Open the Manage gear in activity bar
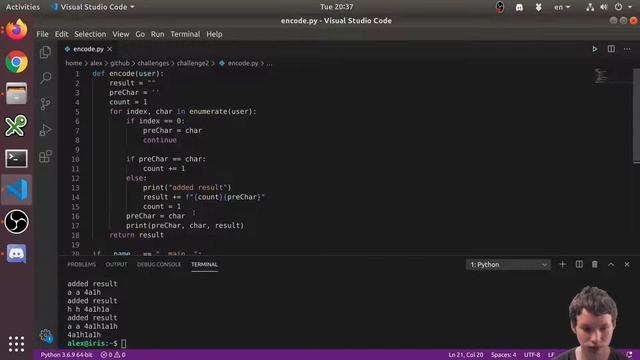 (x=46, y=336)
